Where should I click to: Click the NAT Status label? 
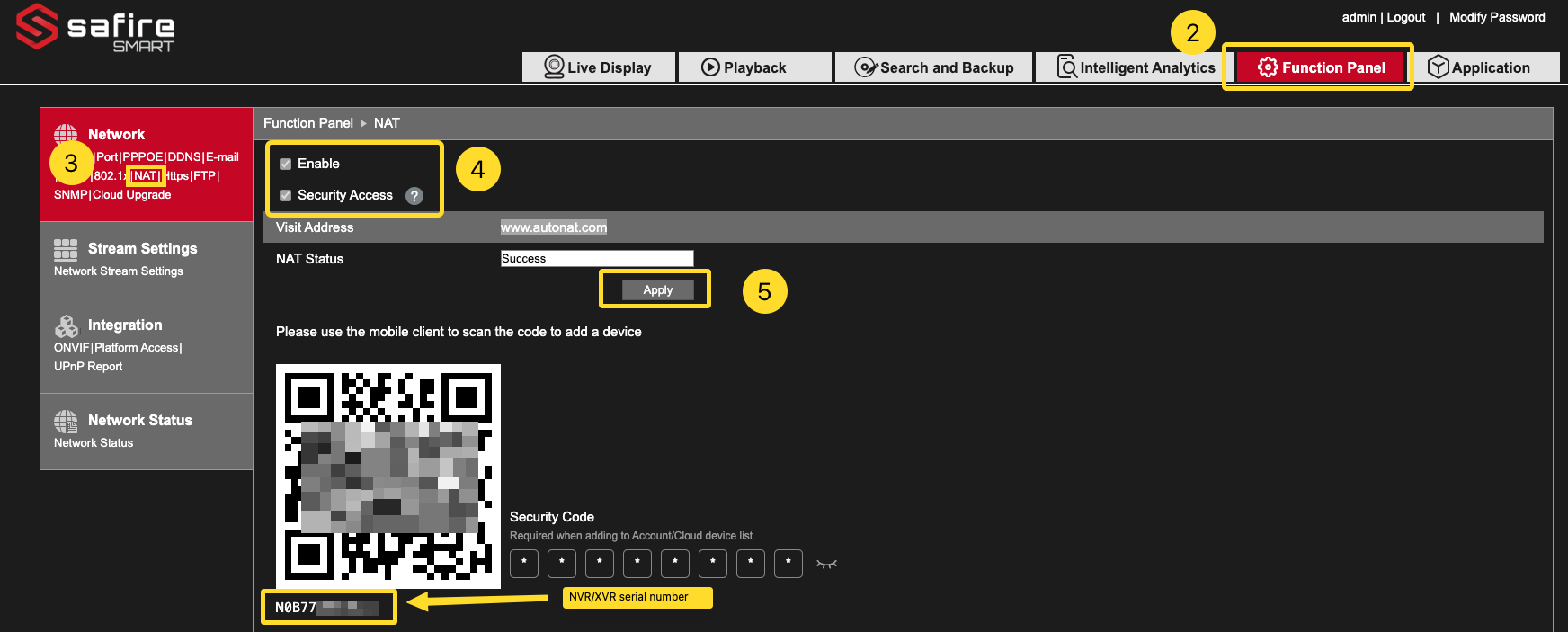[310, 259]
